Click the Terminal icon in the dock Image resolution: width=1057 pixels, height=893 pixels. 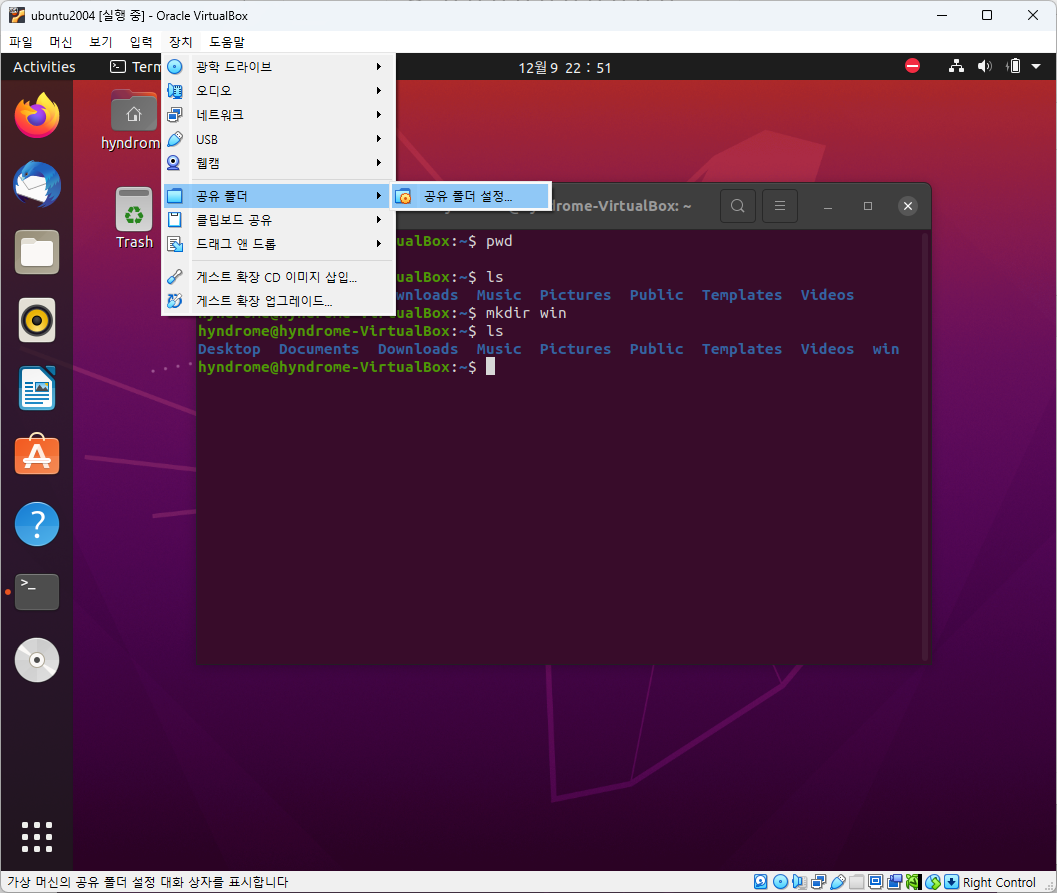(x=37, y=592)
